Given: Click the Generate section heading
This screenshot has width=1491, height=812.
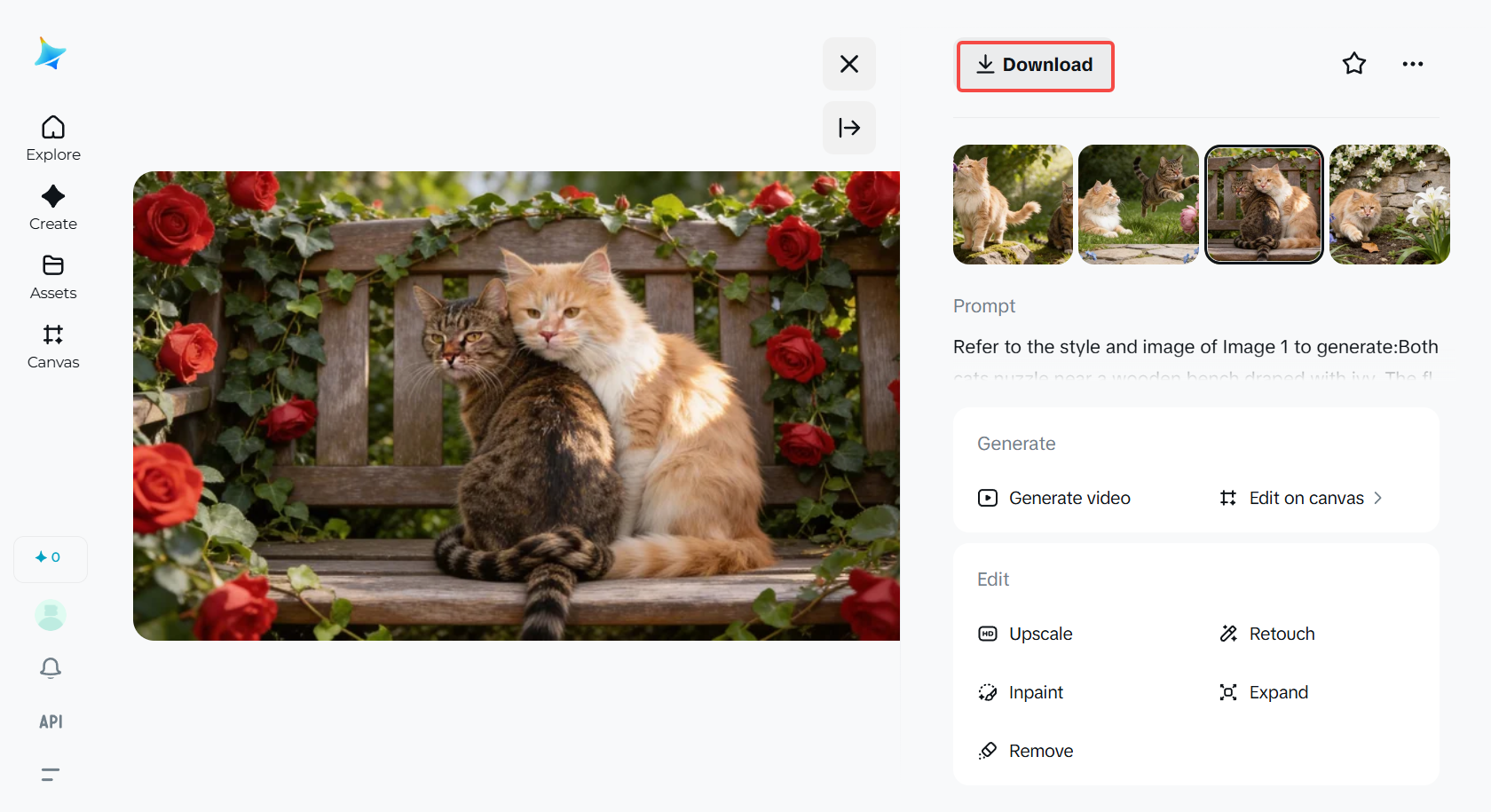Looking at the screenshot, I should pyautogui.click(x=1016, y=444).
